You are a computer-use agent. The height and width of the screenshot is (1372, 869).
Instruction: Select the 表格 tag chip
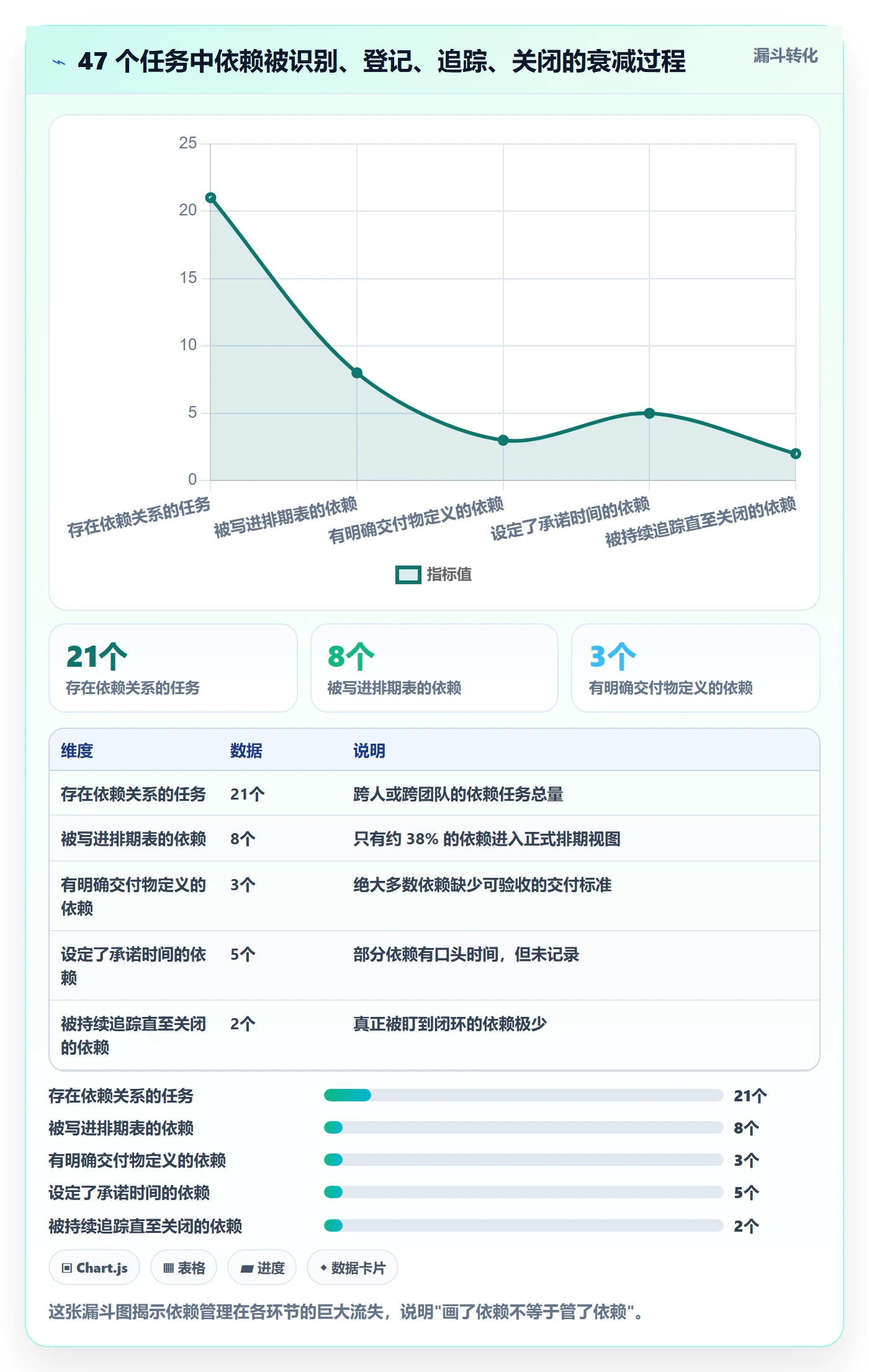coord(184,1268)
